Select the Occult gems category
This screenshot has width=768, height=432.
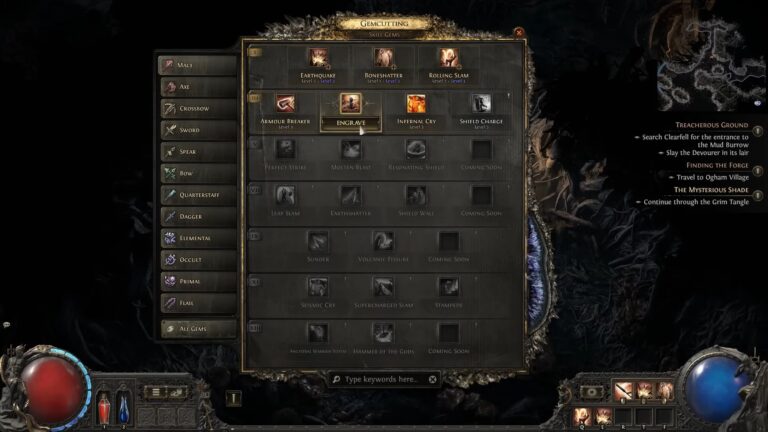click(x=198, y=260)
